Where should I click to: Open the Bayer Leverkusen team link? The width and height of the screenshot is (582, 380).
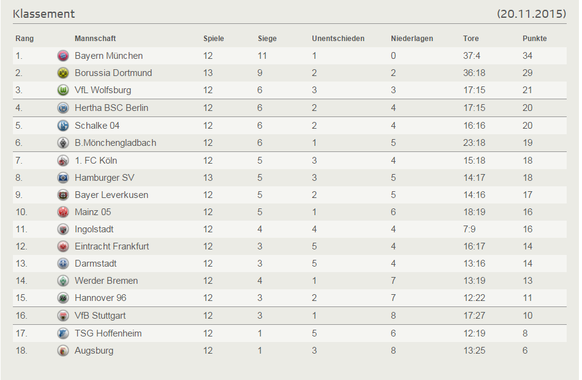[111, 195]
